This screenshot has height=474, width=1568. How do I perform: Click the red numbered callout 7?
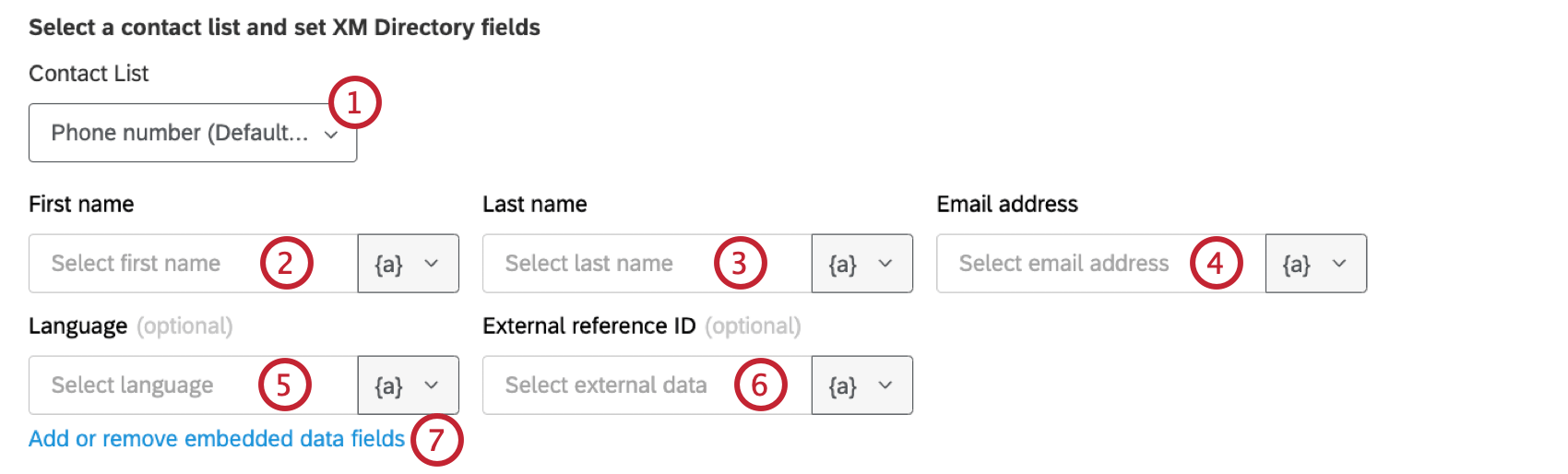point(436,440)
